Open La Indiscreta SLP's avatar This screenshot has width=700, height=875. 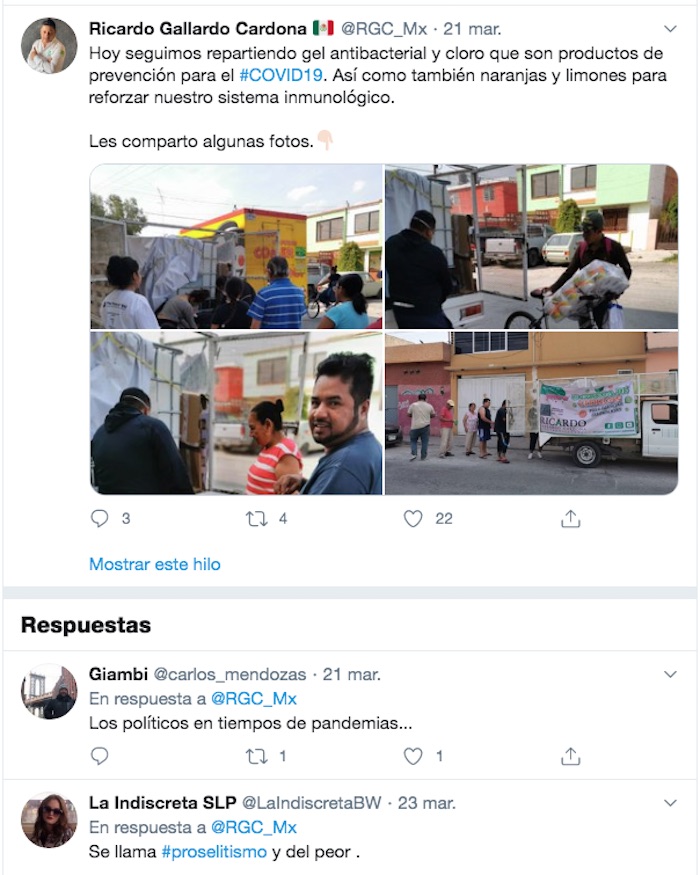(x=49, y=820)
